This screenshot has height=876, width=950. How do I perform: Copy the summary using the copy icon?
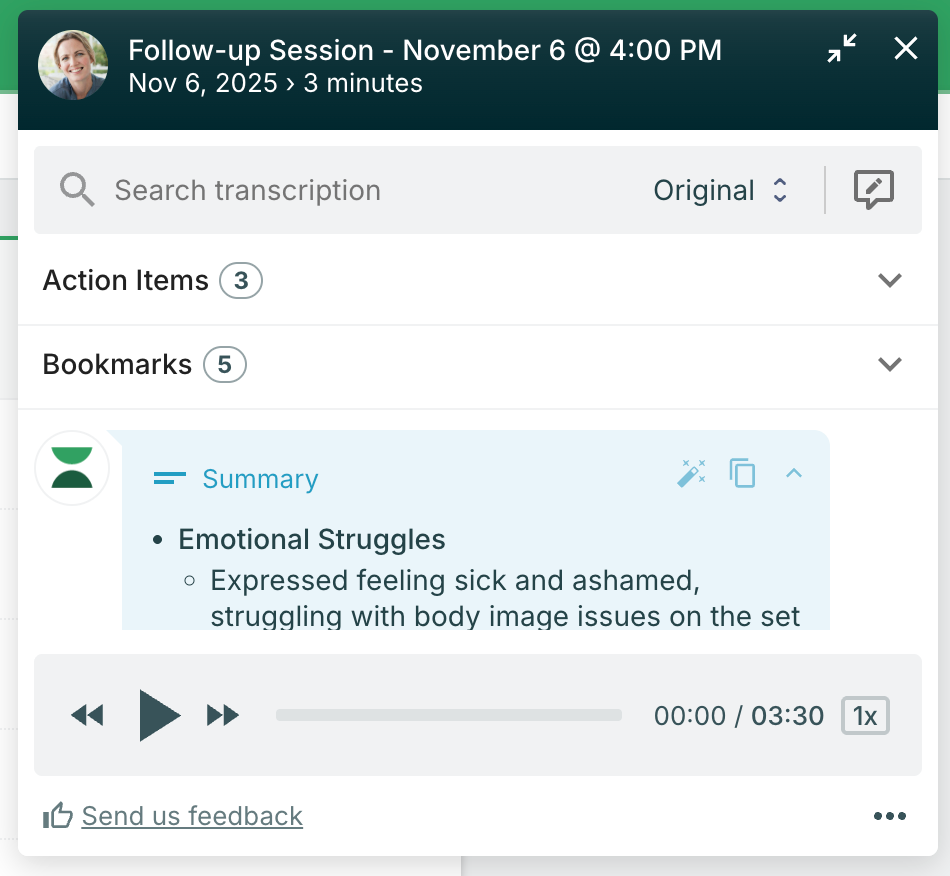pyautogui.click(x=742, y=474)
